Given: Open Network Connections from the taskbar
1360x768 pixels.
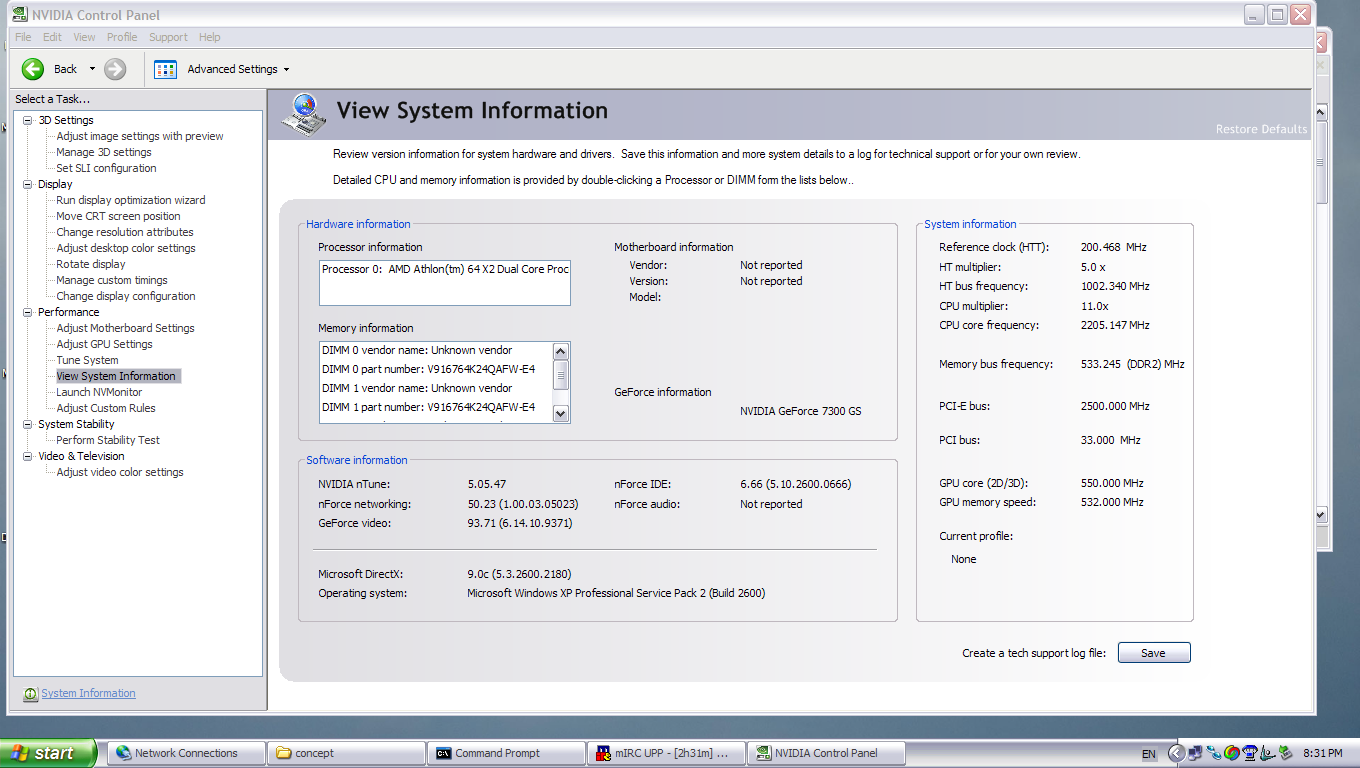Looking at the screenshot, I should pyautogui.click(x=186, y=753).
